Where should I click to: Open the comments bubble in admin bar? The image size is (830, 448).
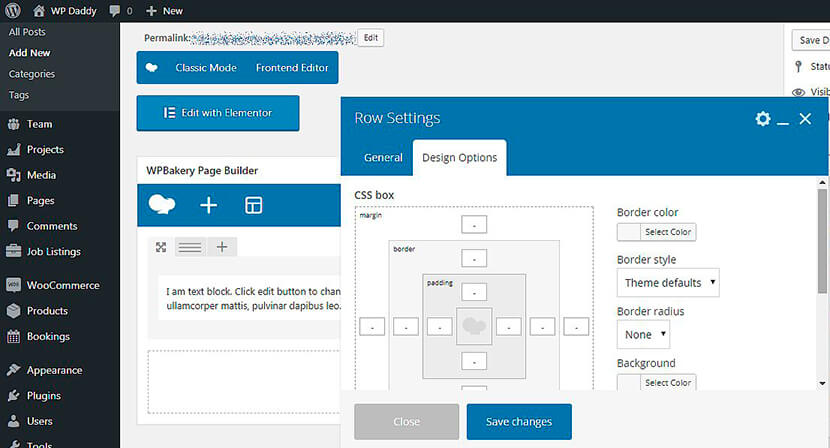pyautogui.click(x=121, y=11)
